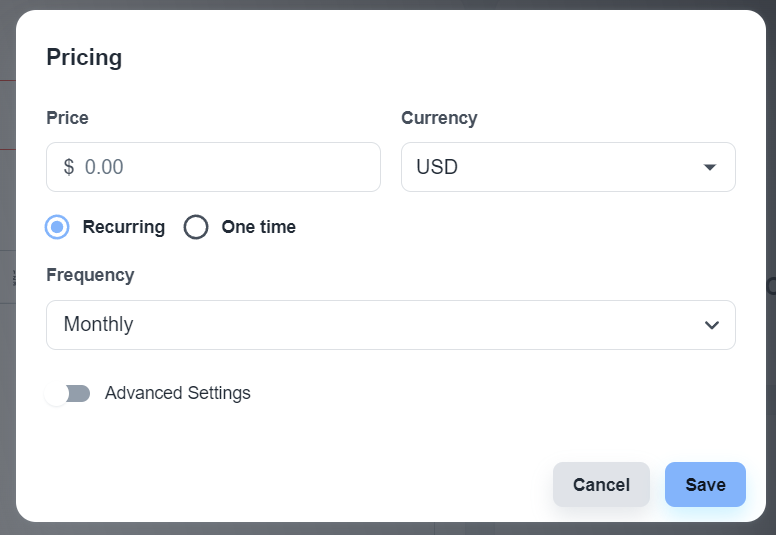Click the Price amount input field

pyautogui.click(x=225, y=167)
